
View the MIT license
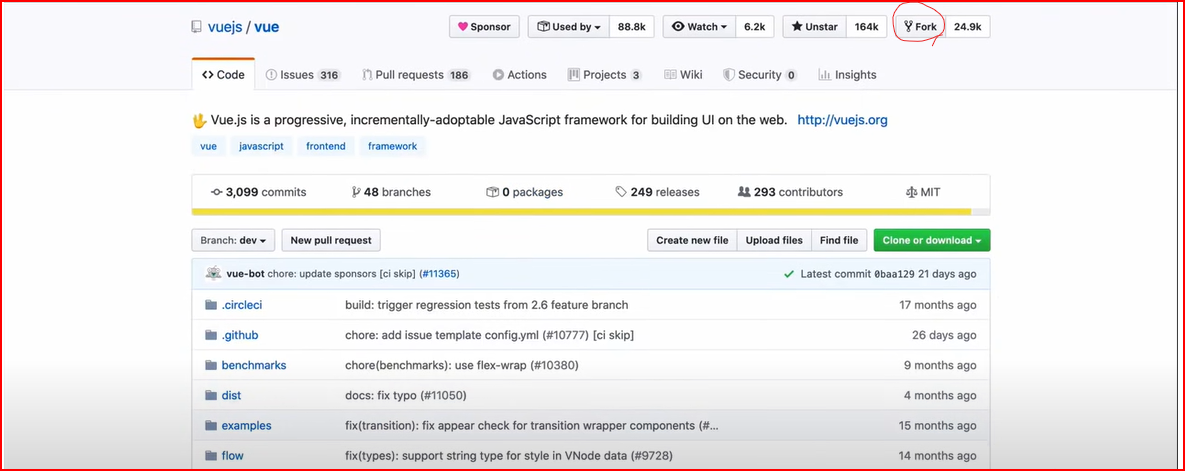[x=923, y=192]
